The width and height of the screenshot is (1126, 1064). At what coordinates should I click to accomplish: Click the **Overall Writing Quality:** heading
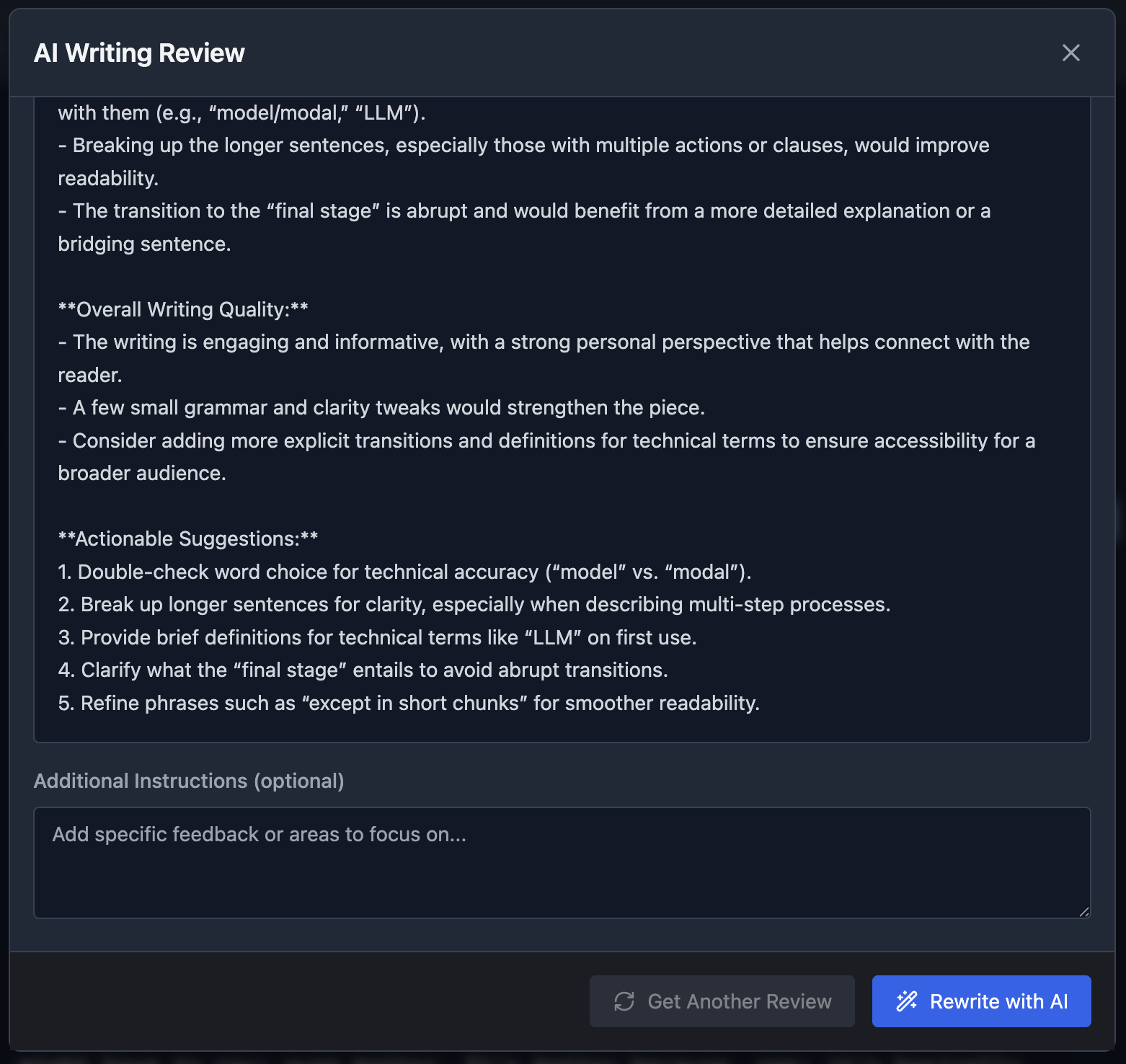(x=183, y=309)
